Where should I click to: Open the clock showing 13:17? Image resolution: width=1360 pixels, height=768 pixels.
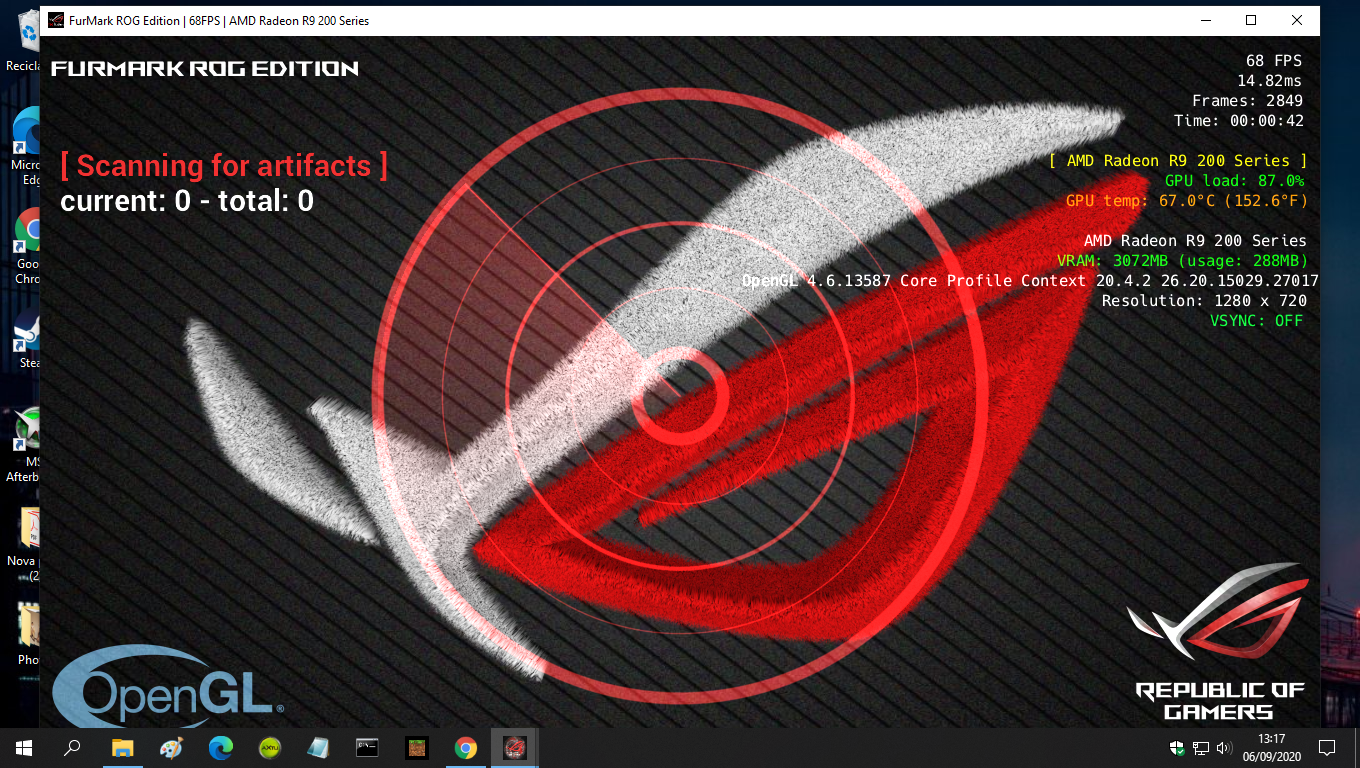click(1271, 747)
